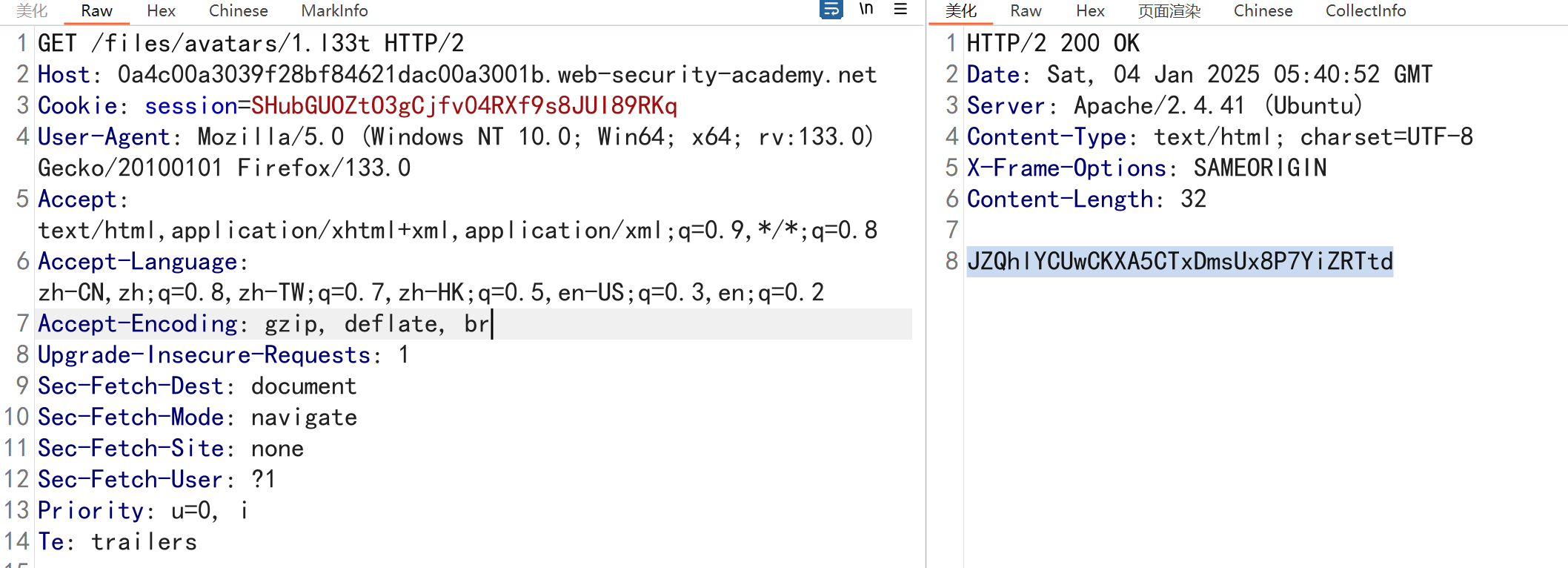Image resolution: width=1568 pixels, height=568 pixels.
Task: Select the request Raw tab
Action: click(x=96, y=11)
